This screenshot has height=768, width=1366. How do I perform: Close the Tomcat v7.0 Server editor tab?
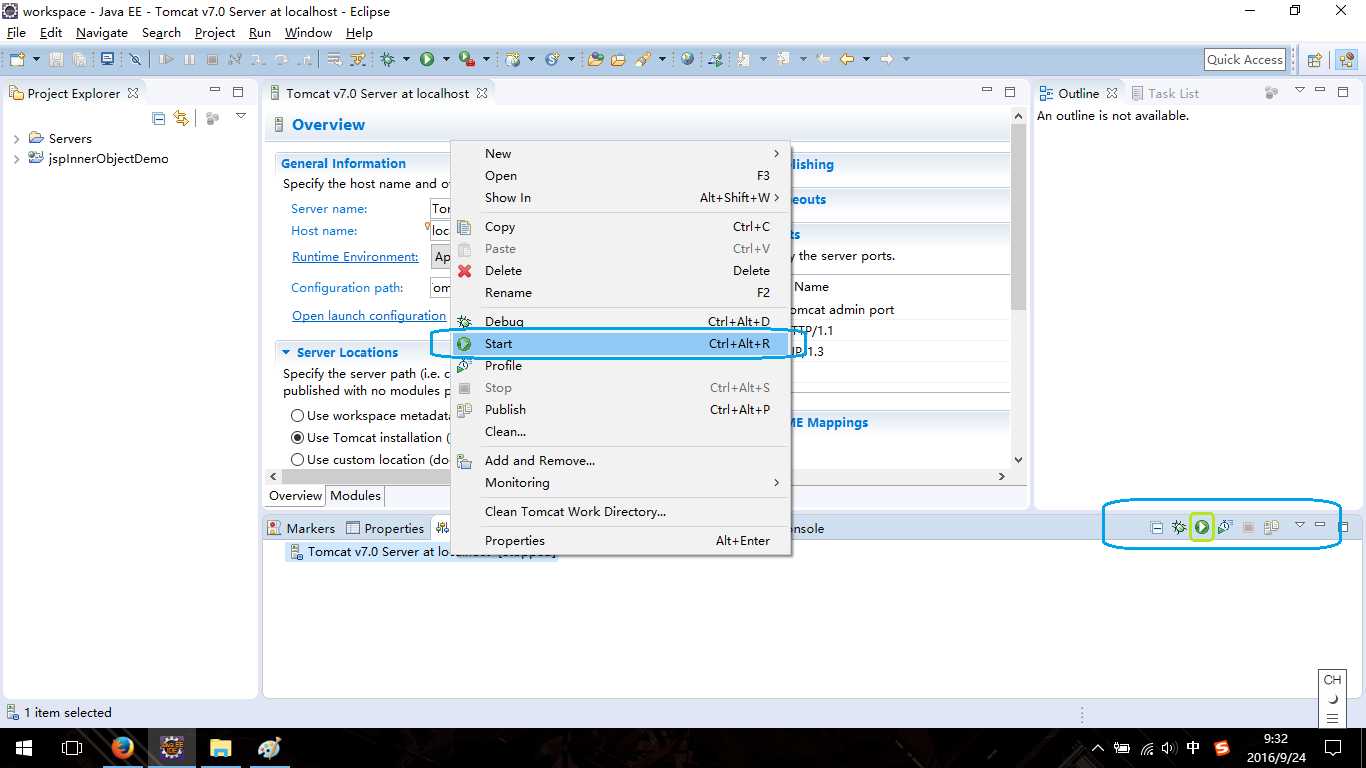[481, 93]
